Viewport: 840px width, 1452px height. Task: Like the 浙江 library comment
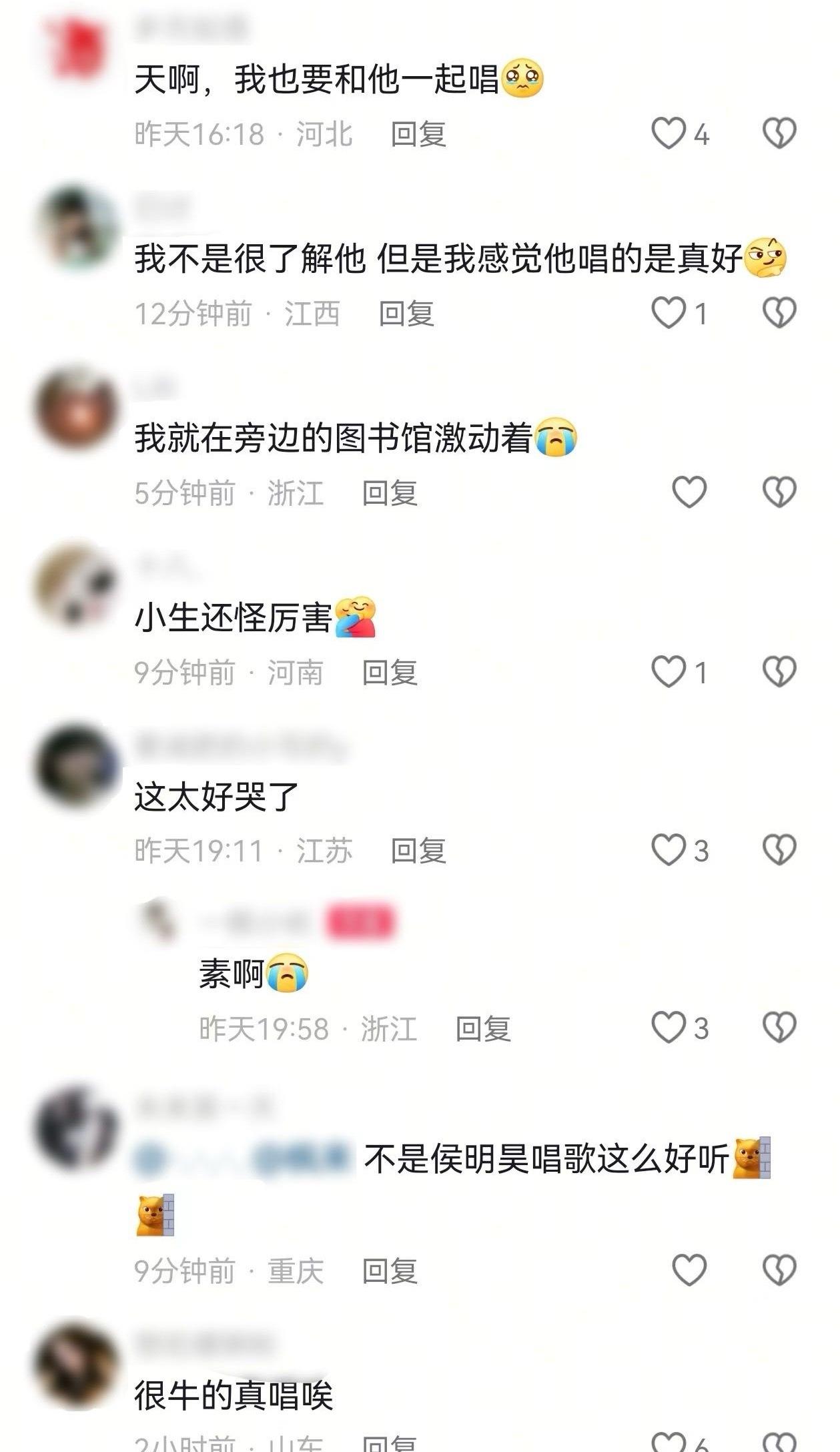[689, 492]
